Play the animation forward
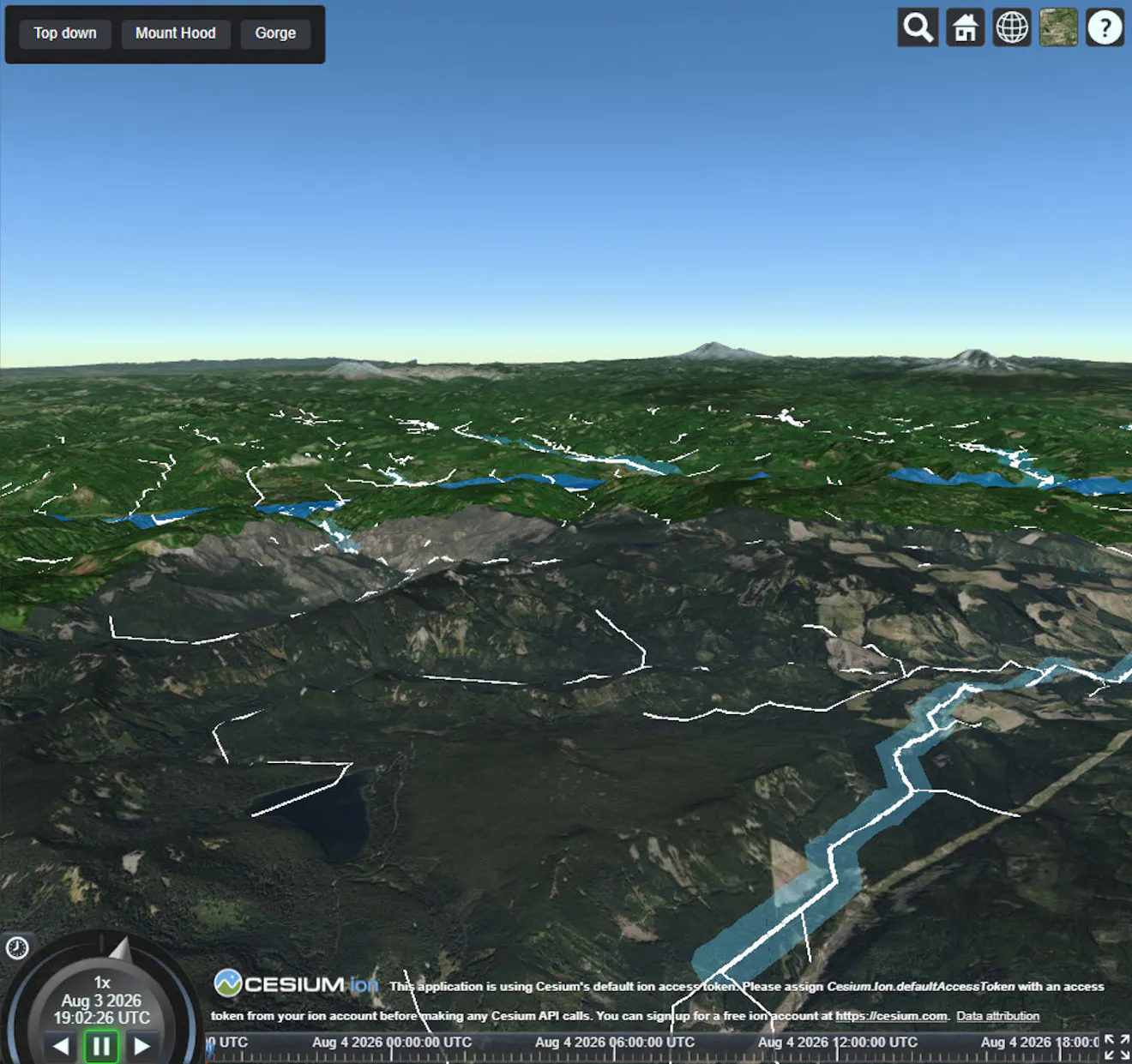This screenshot has width=1132, height=1064. pyautogui.click(x=142, y=1046)
